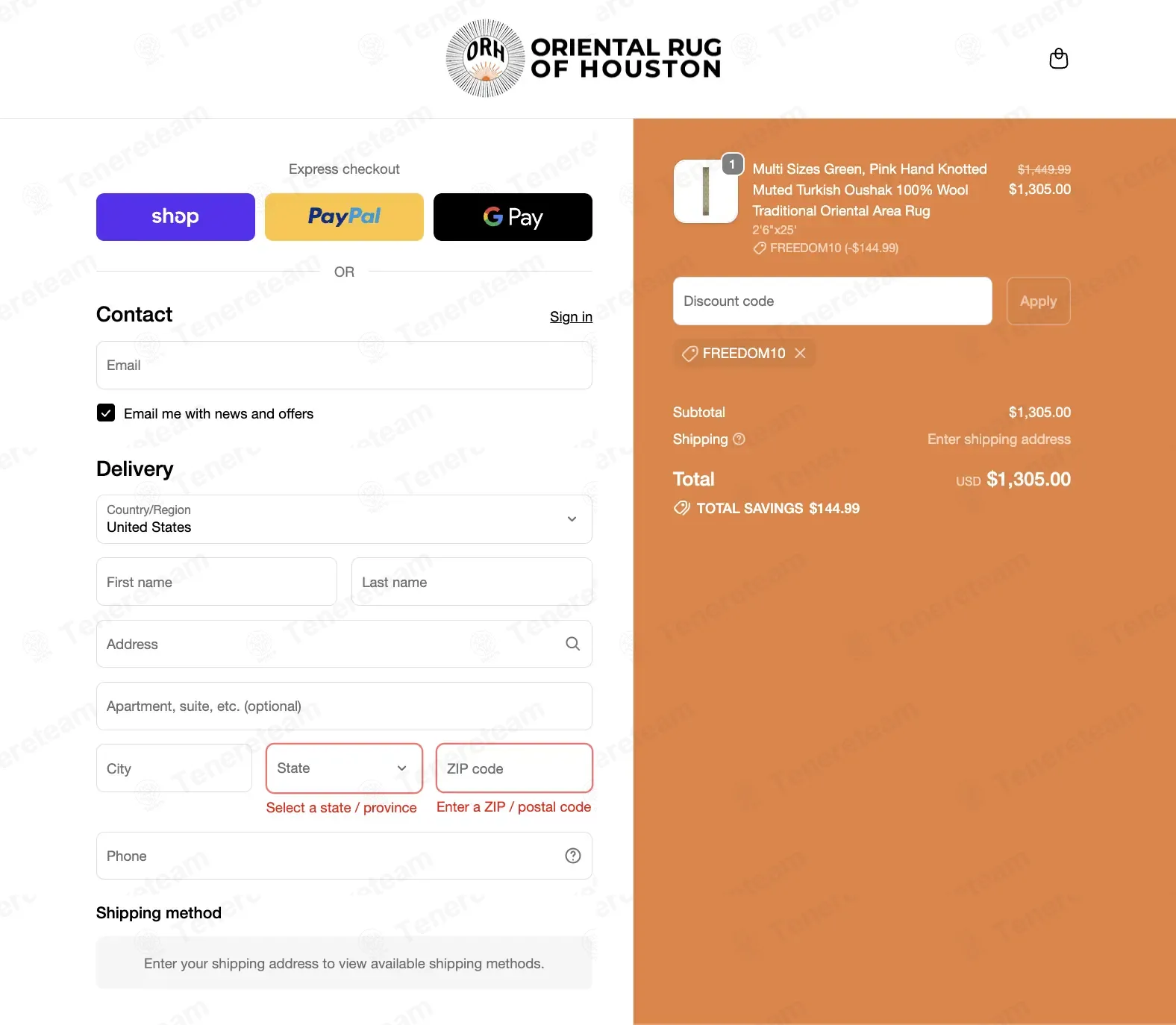Apply the discount code

[1038, 301]
